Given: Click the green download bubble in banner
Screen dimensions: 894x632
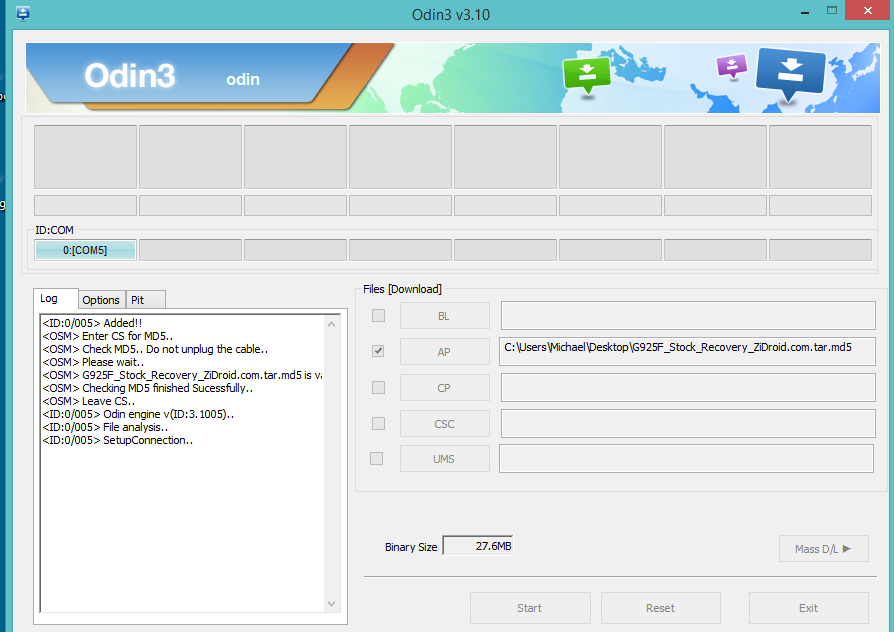Looking at the screenshot, I should (587, 76).
